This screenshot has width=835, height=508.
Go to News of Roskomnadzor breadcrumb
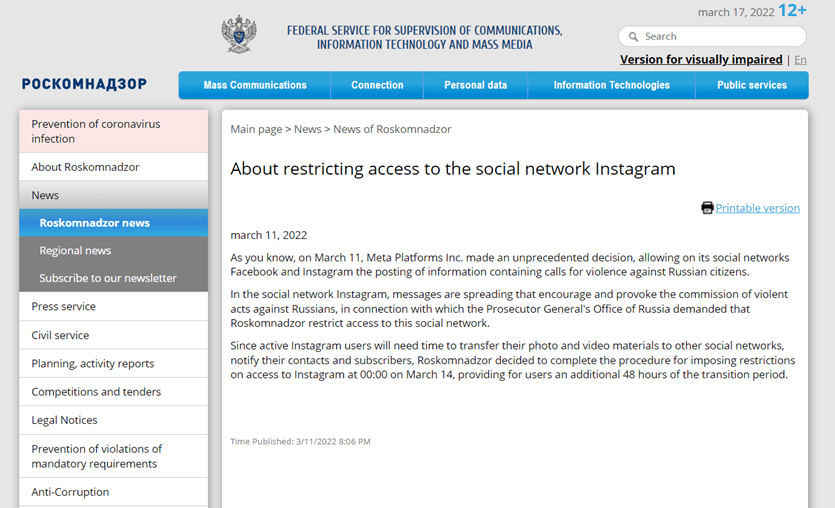(392, 129)
